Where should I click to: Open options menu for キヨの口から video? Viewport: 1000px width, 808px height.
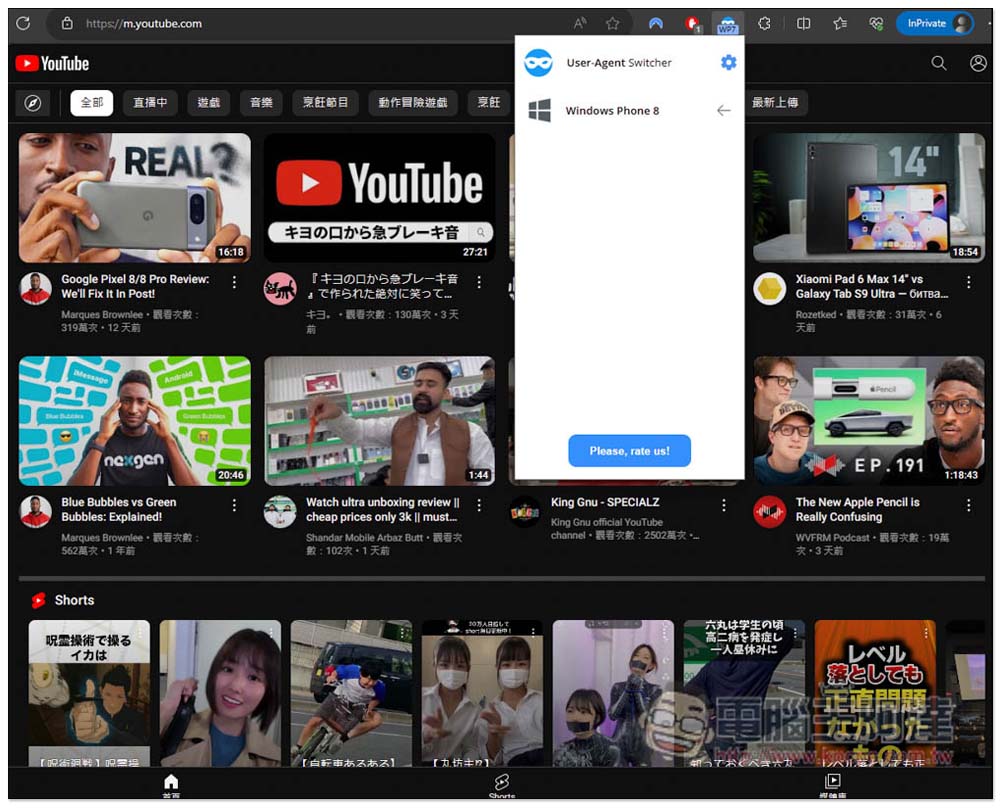click(479, 282)
